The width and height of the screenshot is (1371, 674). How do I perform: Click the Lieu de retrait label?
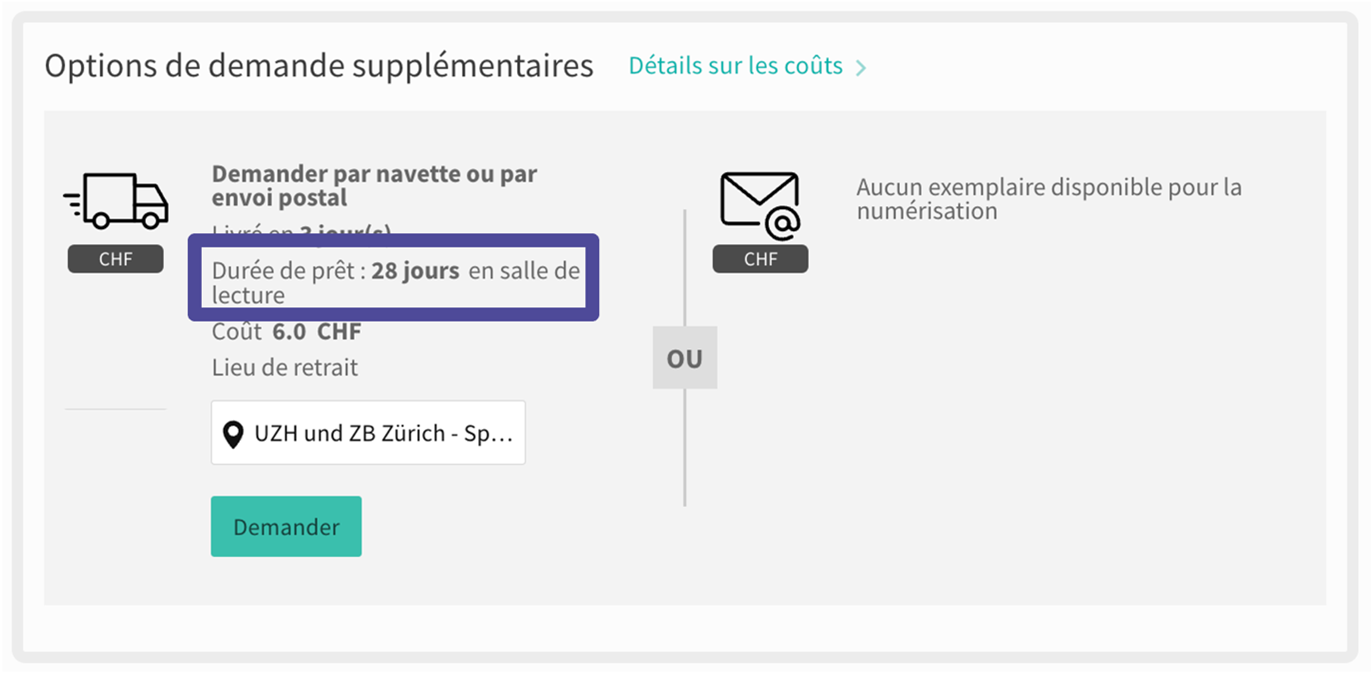click(x=285, y=367)
